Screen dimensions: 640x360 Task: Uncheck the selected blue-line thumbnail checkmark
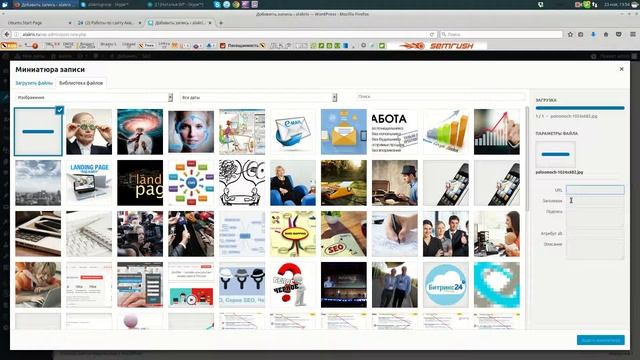tap(60, 110)
